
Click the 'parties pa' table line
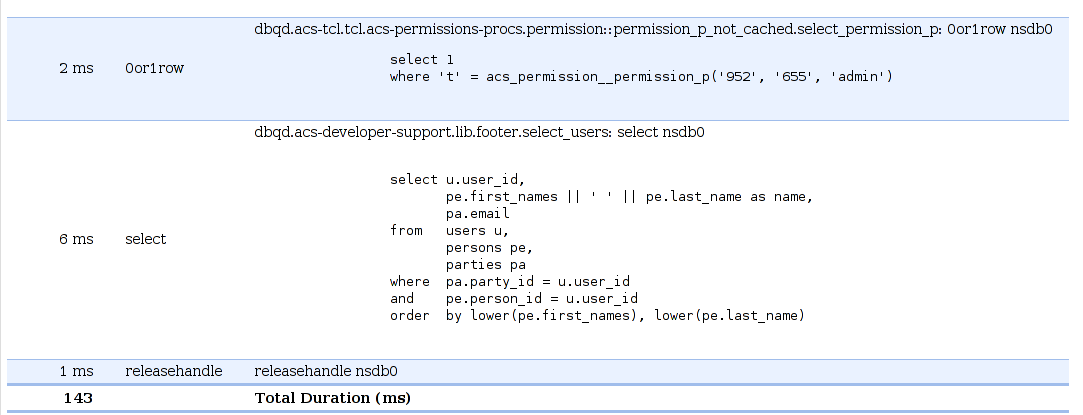(486, 265)
